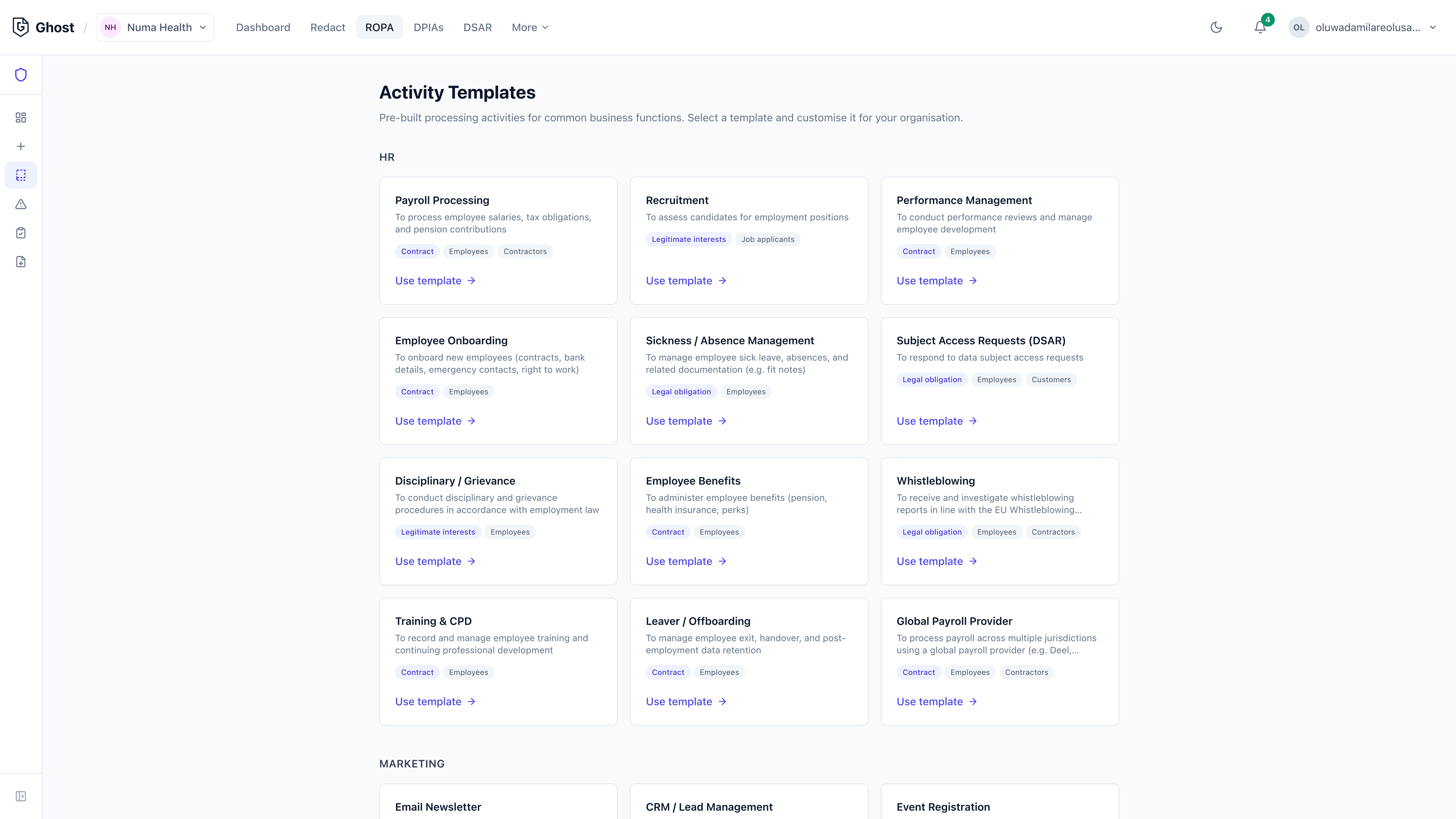This screenshot has height=819, width=1456.
Task: Select the ROPA tab
Action: coord(379,27)
